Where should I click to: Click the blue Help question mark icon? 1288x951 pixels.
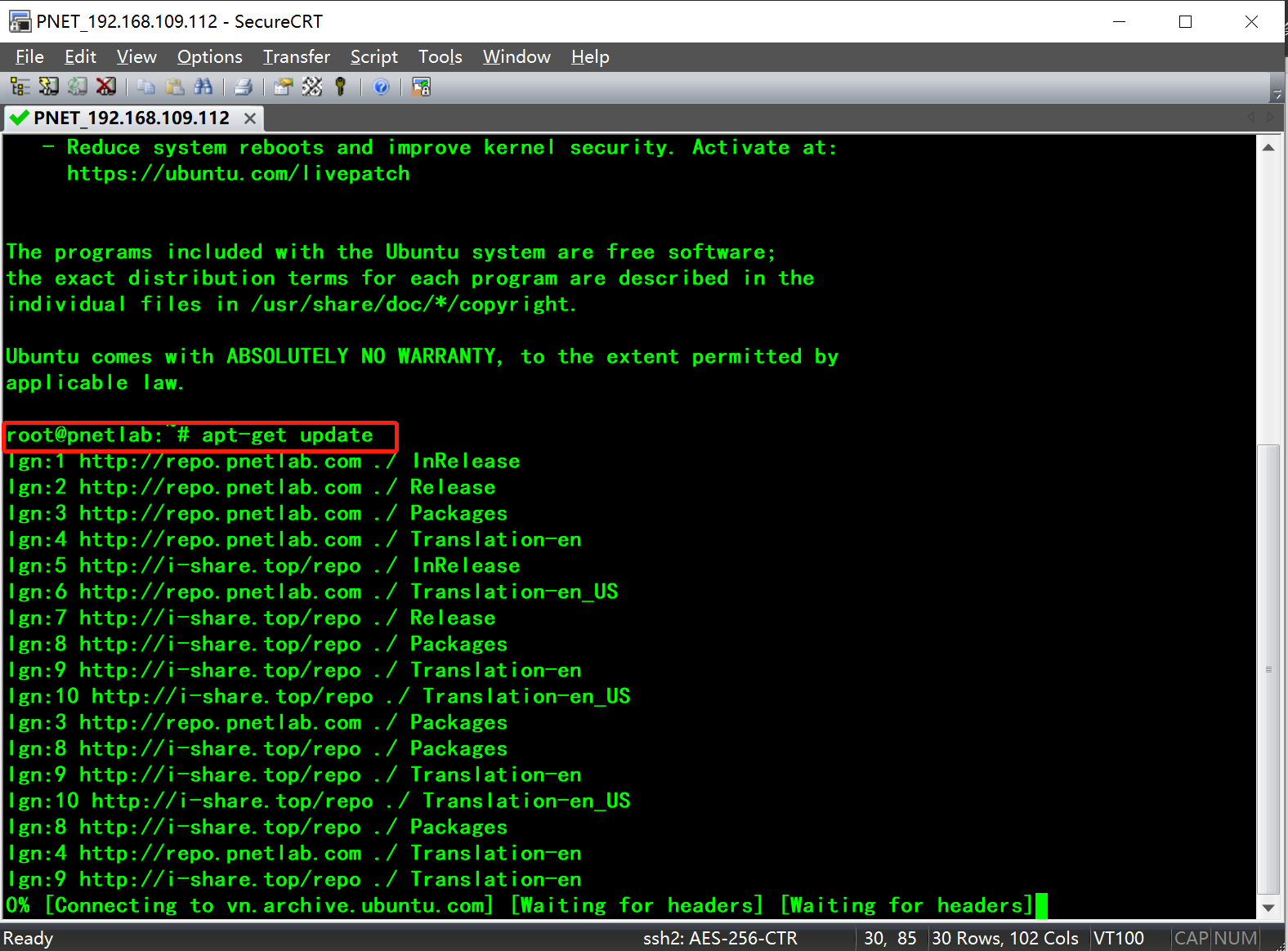pos(381,87)
